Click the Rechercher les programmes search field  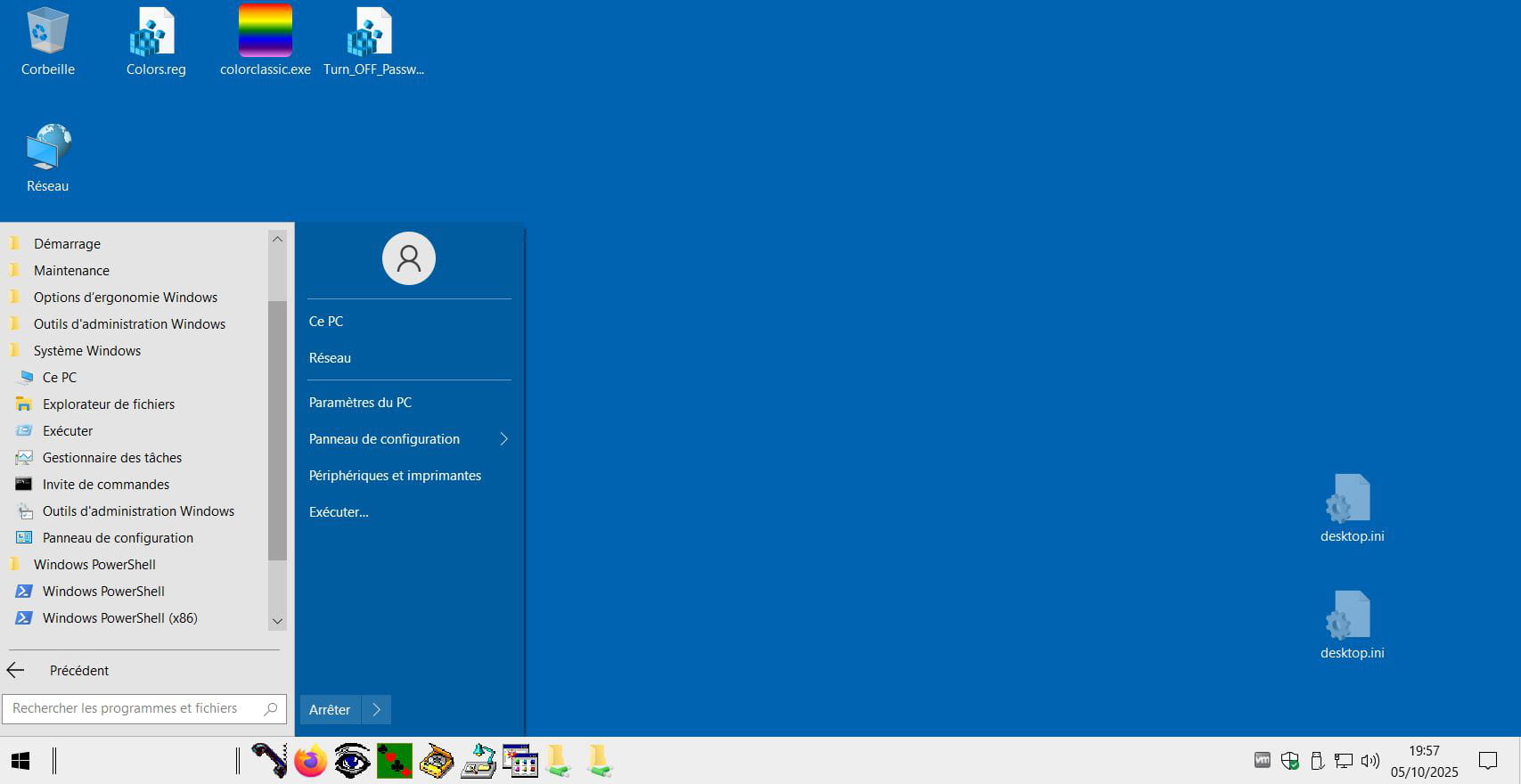click(x=134, y=709)
